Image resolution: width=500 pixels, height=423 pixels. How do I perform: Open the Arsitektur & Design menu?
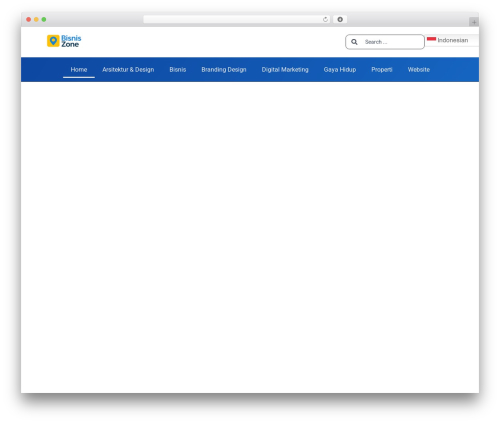[128, 70]
